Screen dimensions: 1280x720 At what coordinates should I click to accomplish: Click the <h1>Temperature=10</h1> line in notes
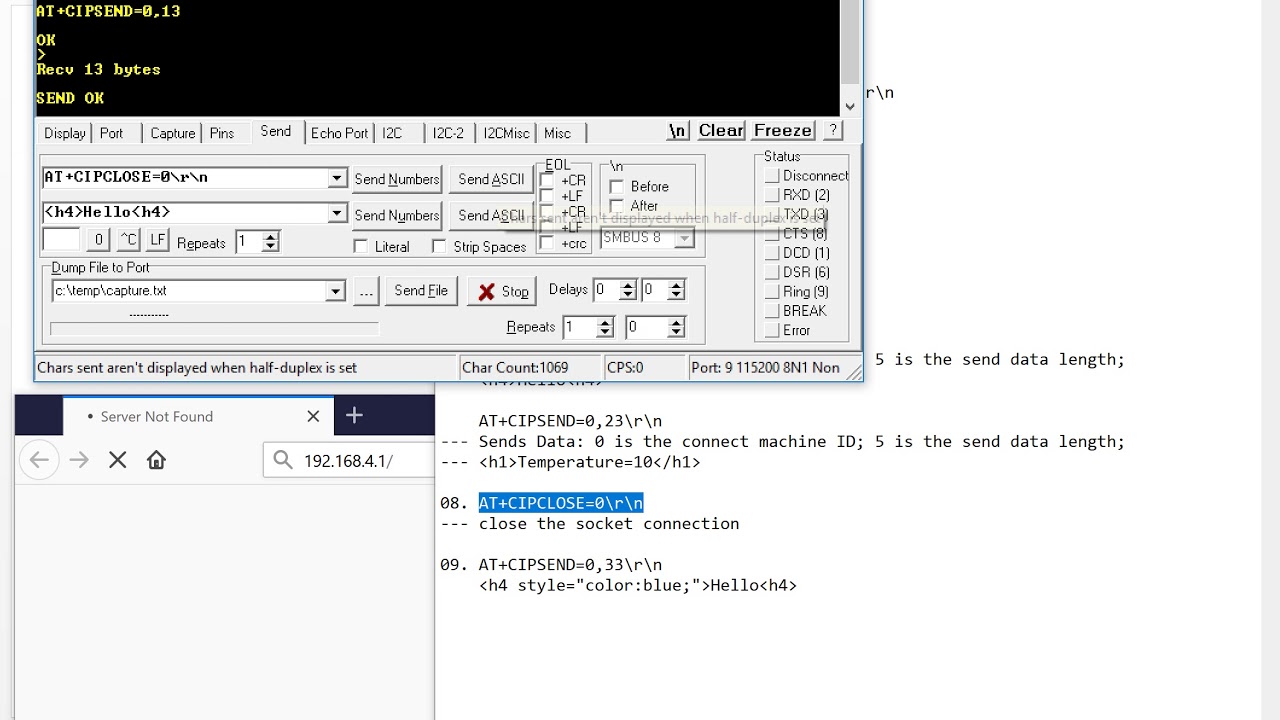(x=590, y=462)
